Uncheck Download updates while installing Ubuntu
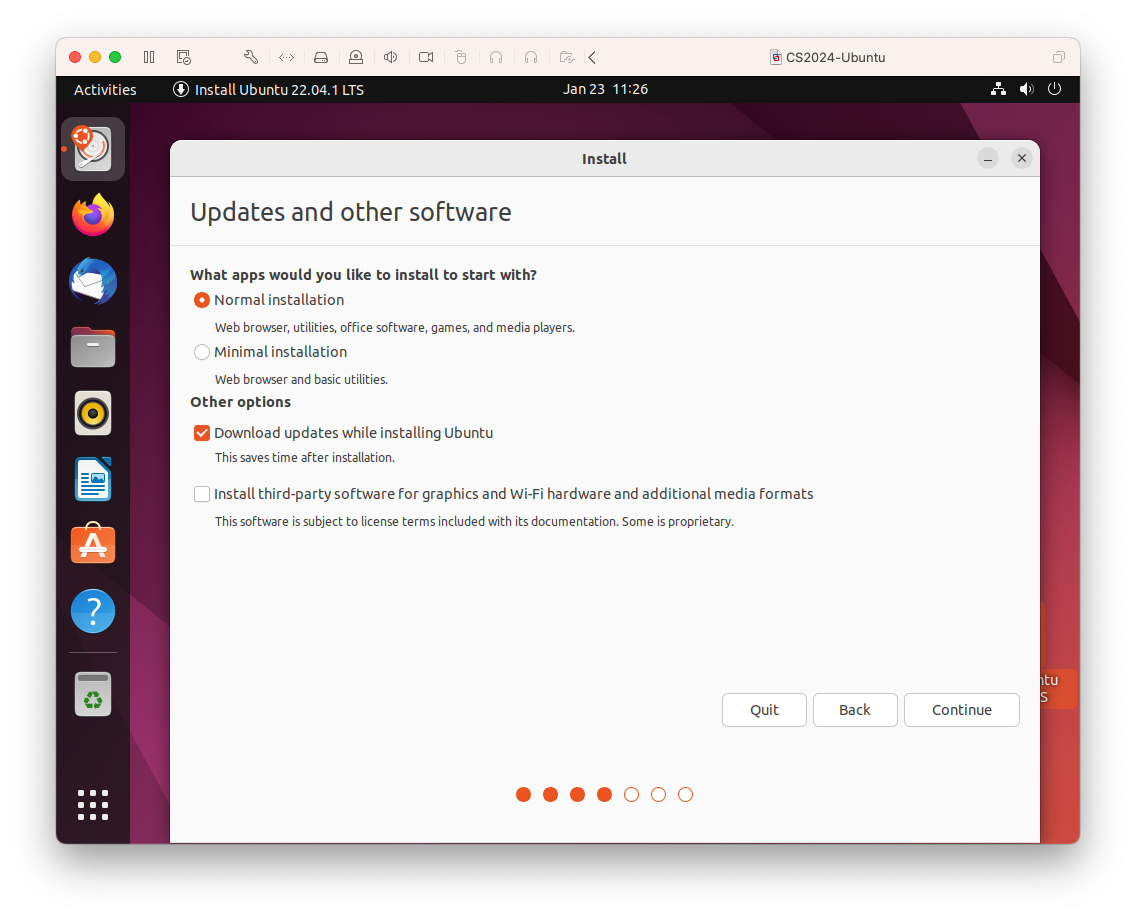The image size is (1136, 918). point(202,433)
